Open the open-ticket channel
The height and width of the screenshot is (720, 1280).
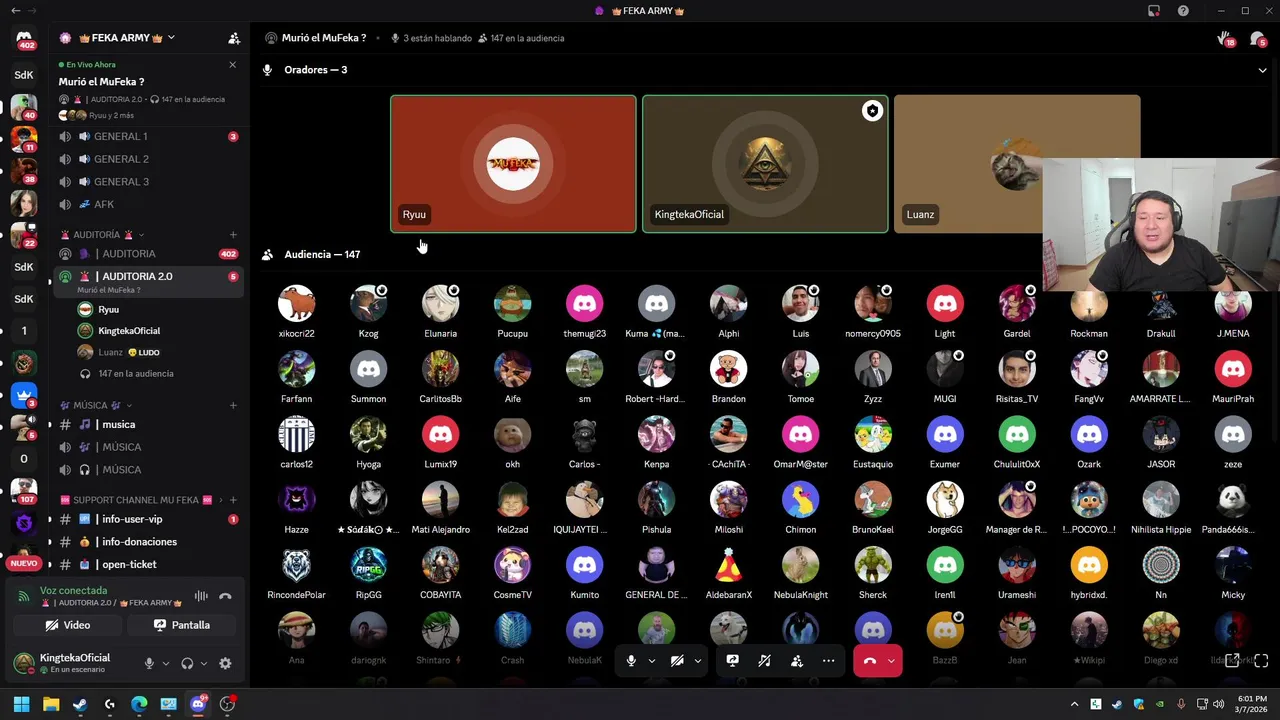[148, 564]
